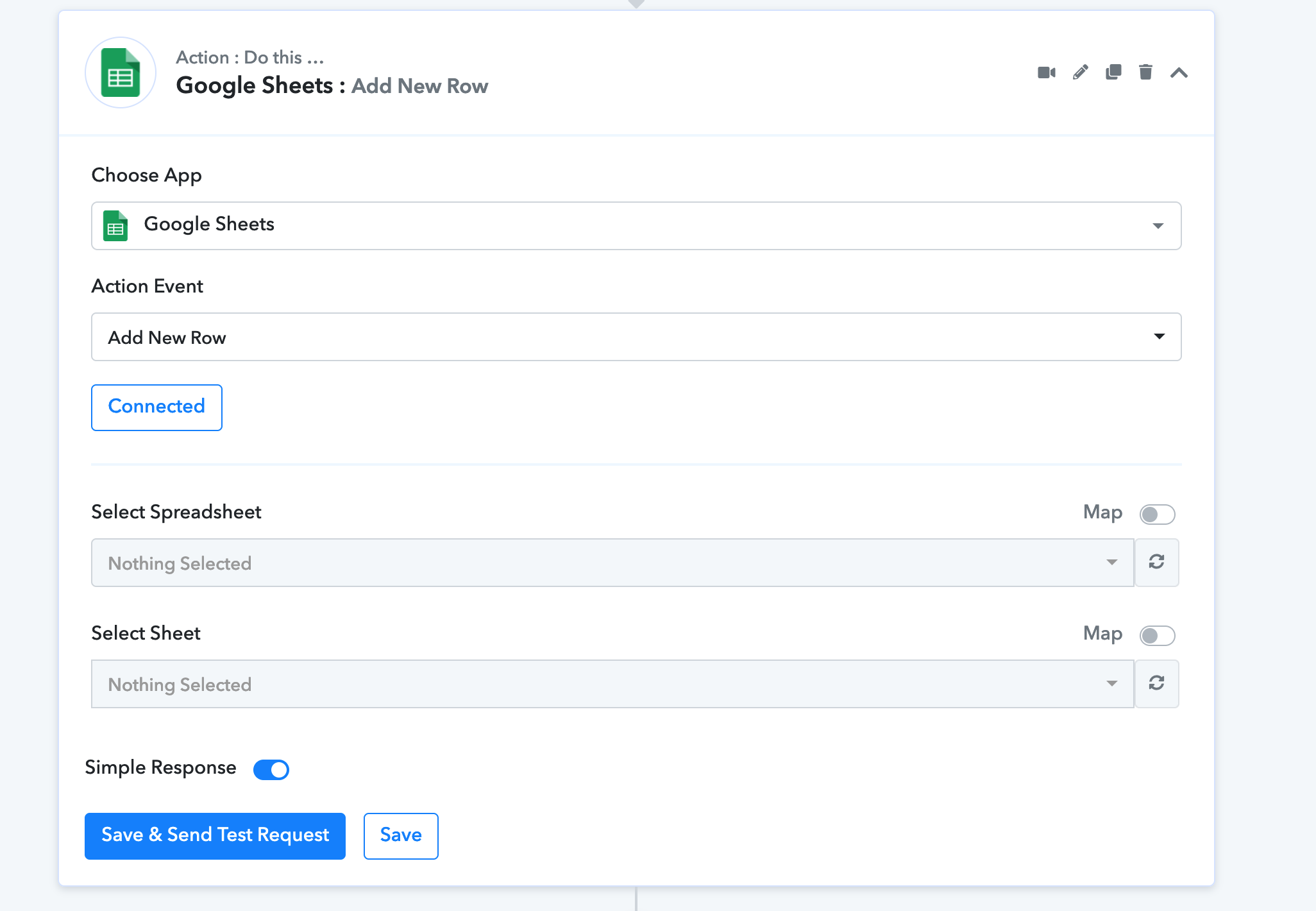Click the pencil edit icon
Viewport: 1316px width, 911px height.
click(1081, 72)
